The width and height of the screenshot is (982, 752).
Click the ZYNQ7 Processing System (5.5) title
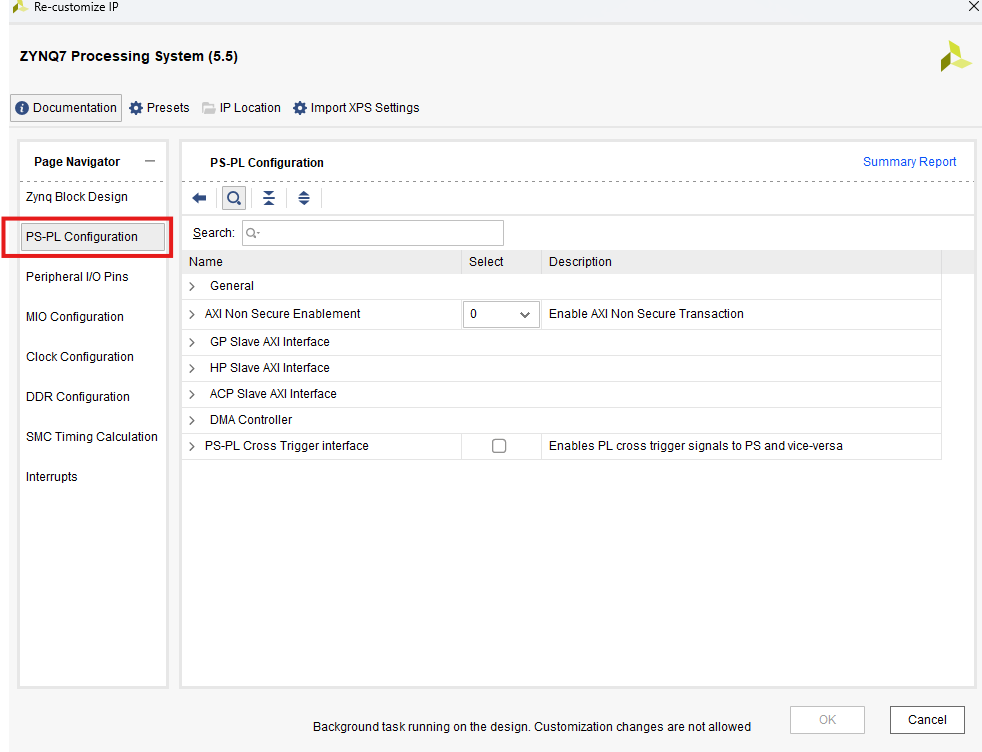pyautogui.click(x=128, y=56)
